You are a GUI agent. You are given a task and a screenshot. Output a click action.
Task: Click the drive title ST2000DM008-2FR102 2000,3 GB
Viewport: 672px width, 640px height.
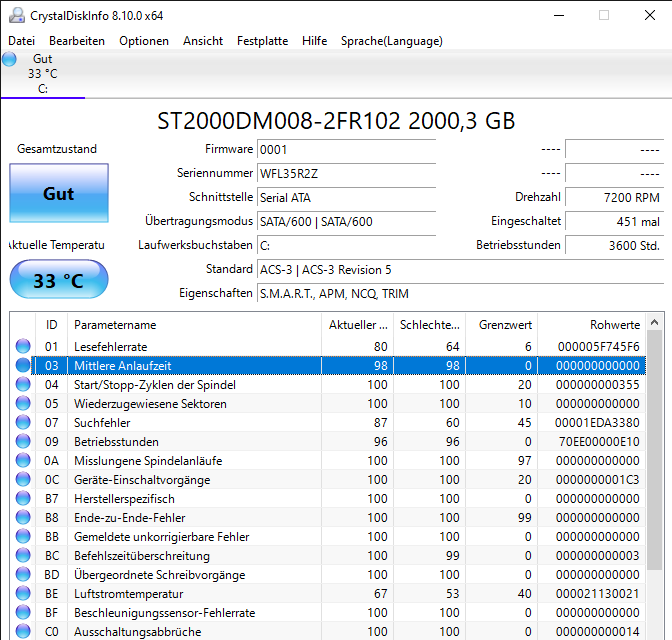point(336,120)
